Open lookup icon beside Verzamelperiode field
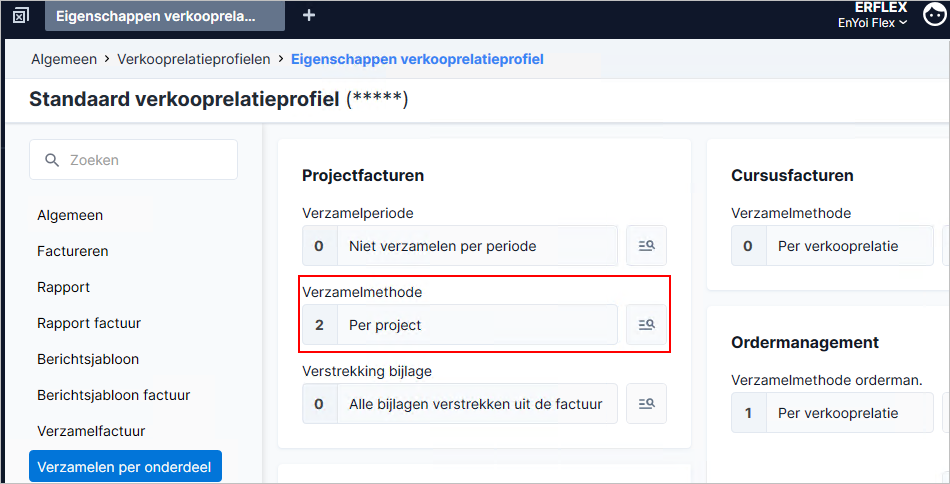The image size is (950, 484). click(x=646, y=245)
